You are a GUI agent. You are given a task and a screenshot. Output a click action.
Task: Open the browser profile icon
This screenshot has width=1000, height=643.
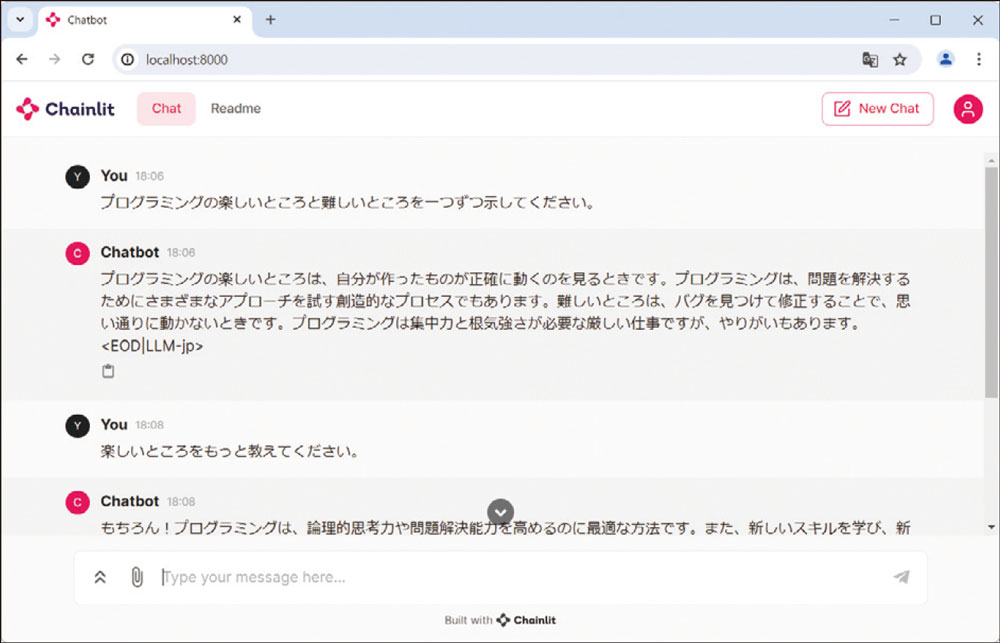(945, 59)
